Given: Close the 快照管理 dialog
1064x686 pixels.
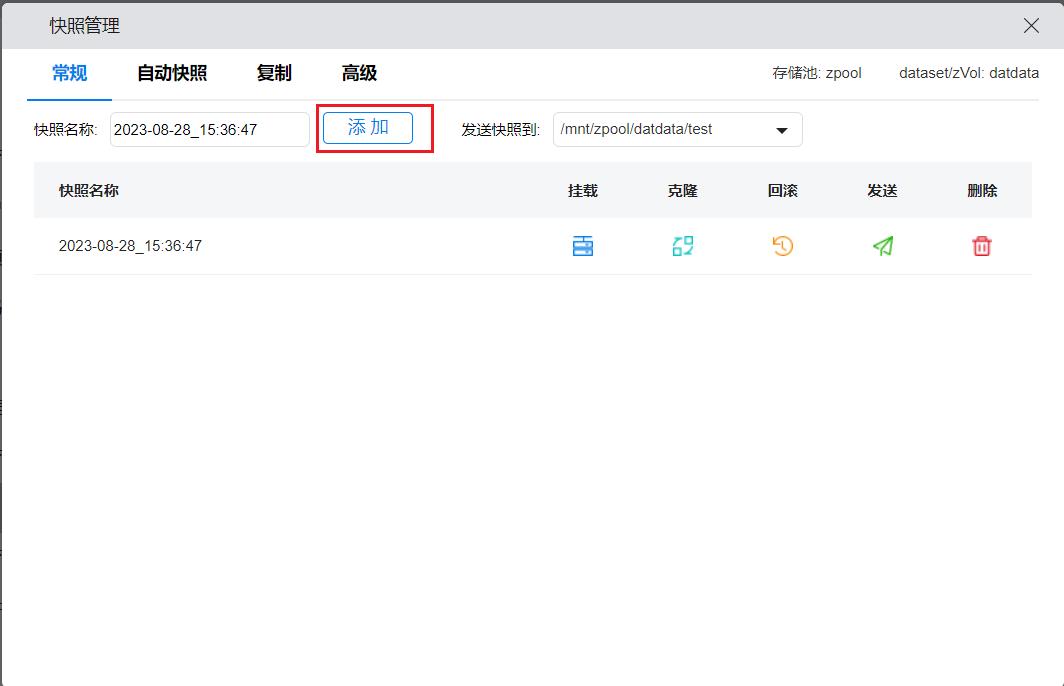Looking at the screenshot, I should pyautogui.click(x=1031, y=26).
